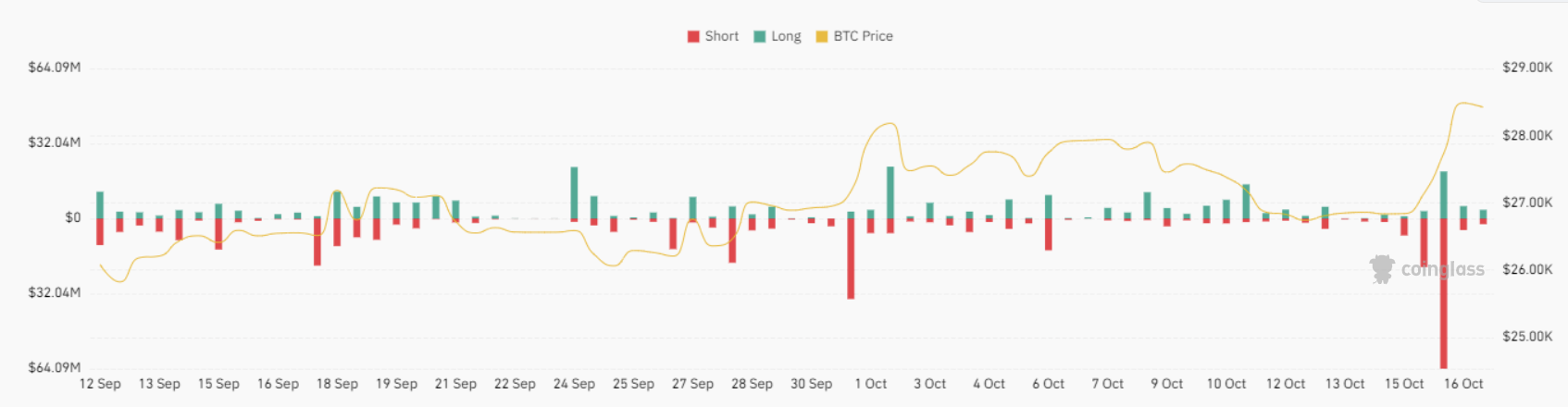This screenshot has width=1568, height=407.
Task: Click the $0 baseline axis label
Action: (x=73, y=218)
